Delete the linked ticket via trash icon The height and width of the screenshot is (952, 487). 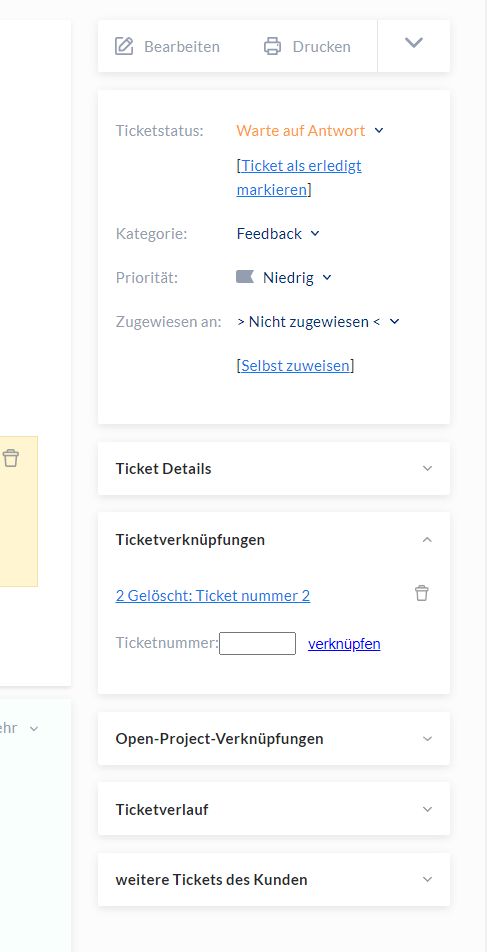pyautogui.click(x=421, y=593)
